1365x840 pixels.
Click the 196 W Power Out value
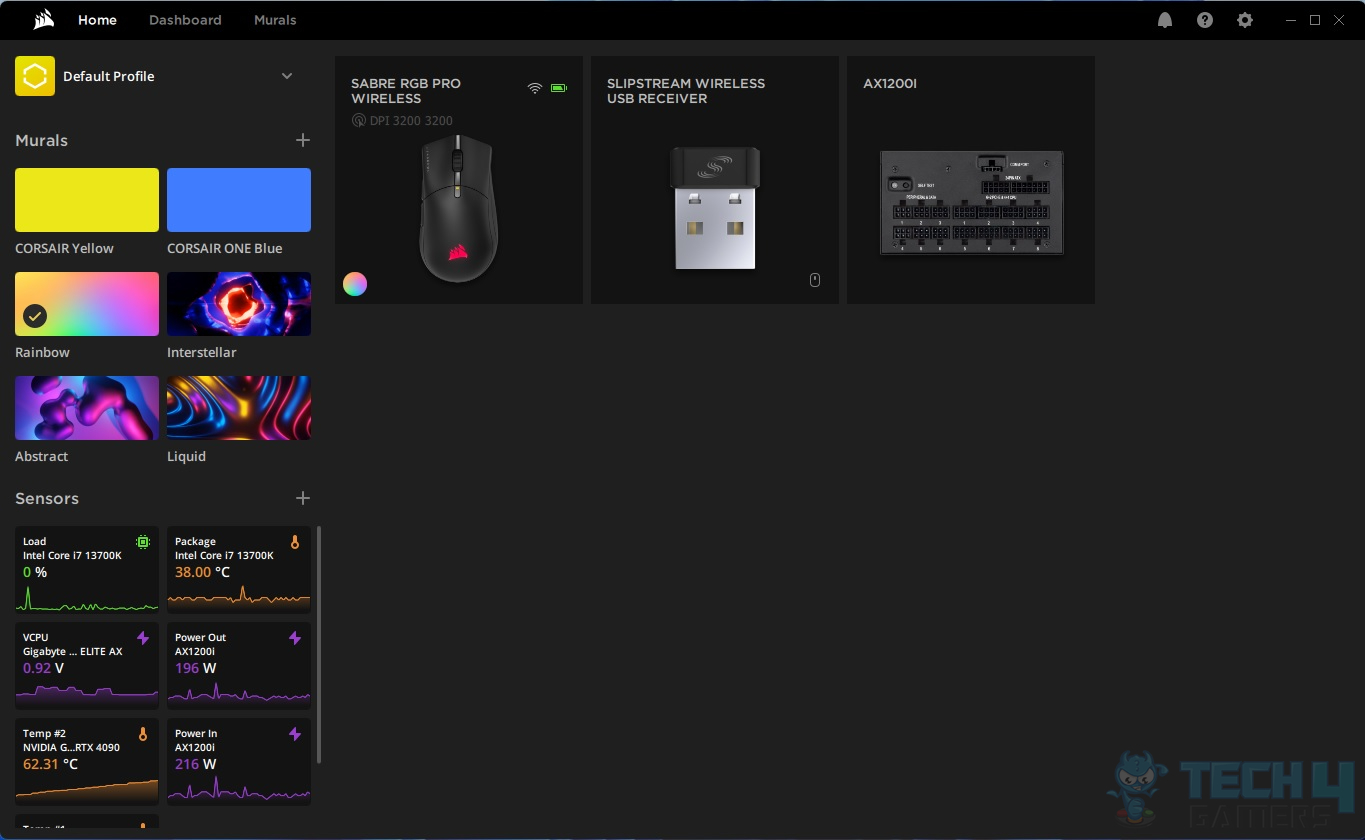tap(196, 669)
